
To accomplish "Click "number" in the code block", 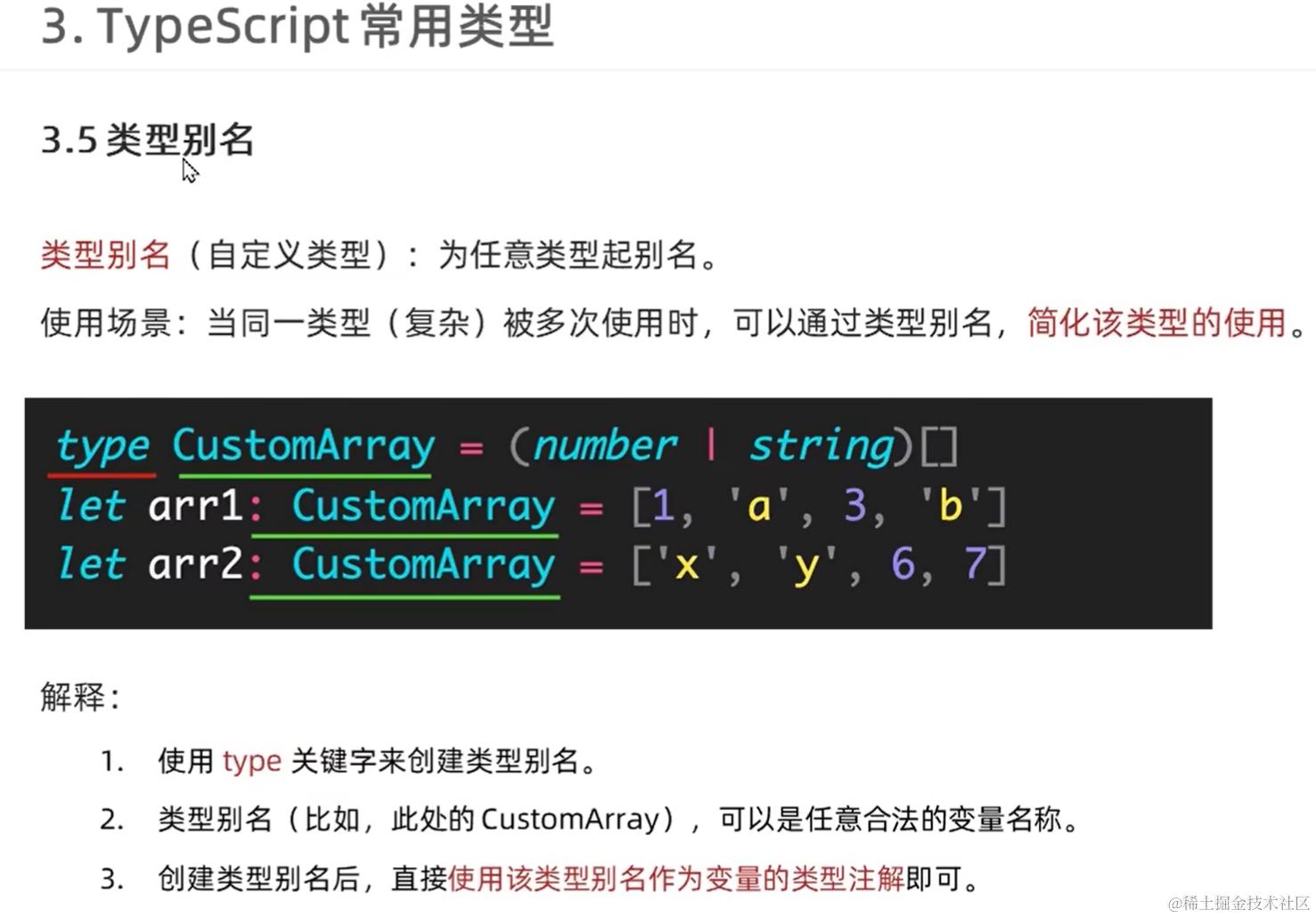I will pyautogui.click(x=605, y=446).
